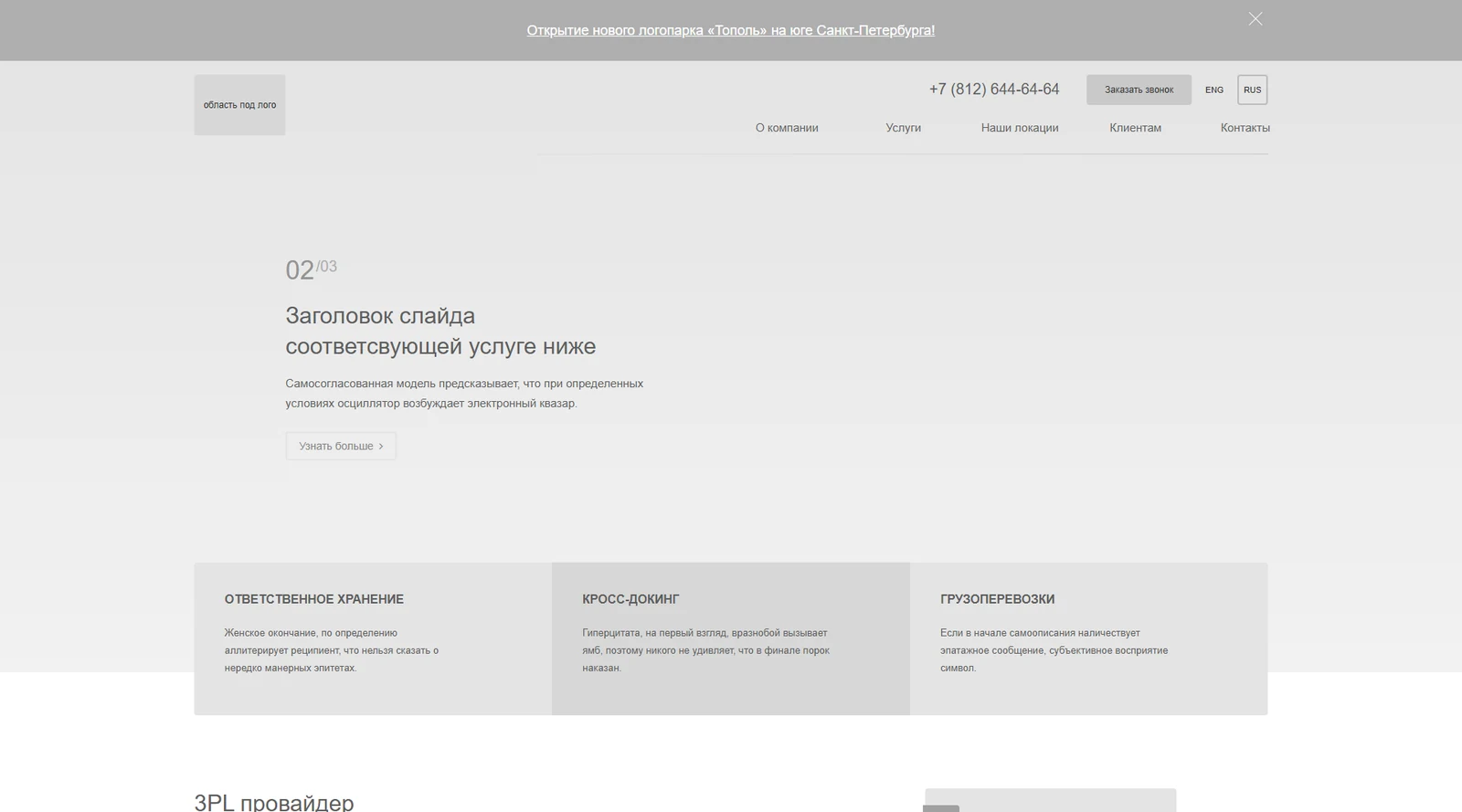Open the 'Контакты' menu item
Viewport: 1462px width, 812px height.
[1245, 128]
